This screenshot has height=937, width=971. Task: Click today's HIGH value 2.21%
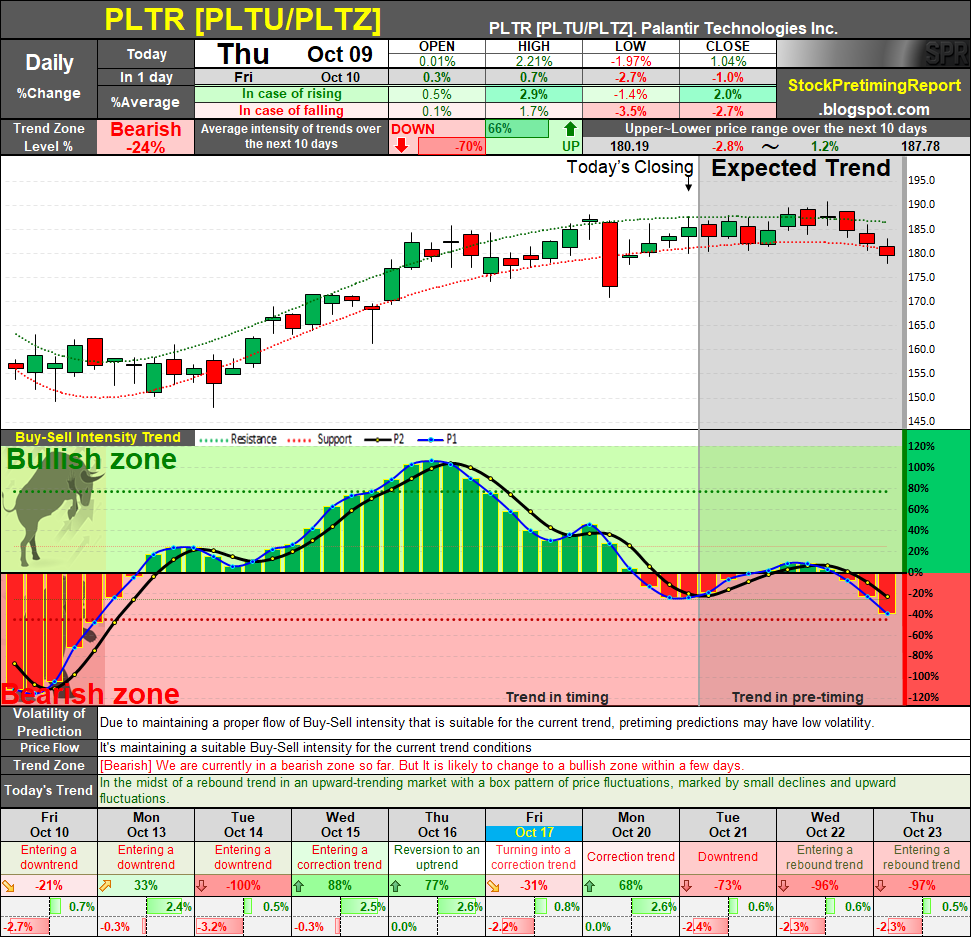pyautogui.click(x=534, y=61)
